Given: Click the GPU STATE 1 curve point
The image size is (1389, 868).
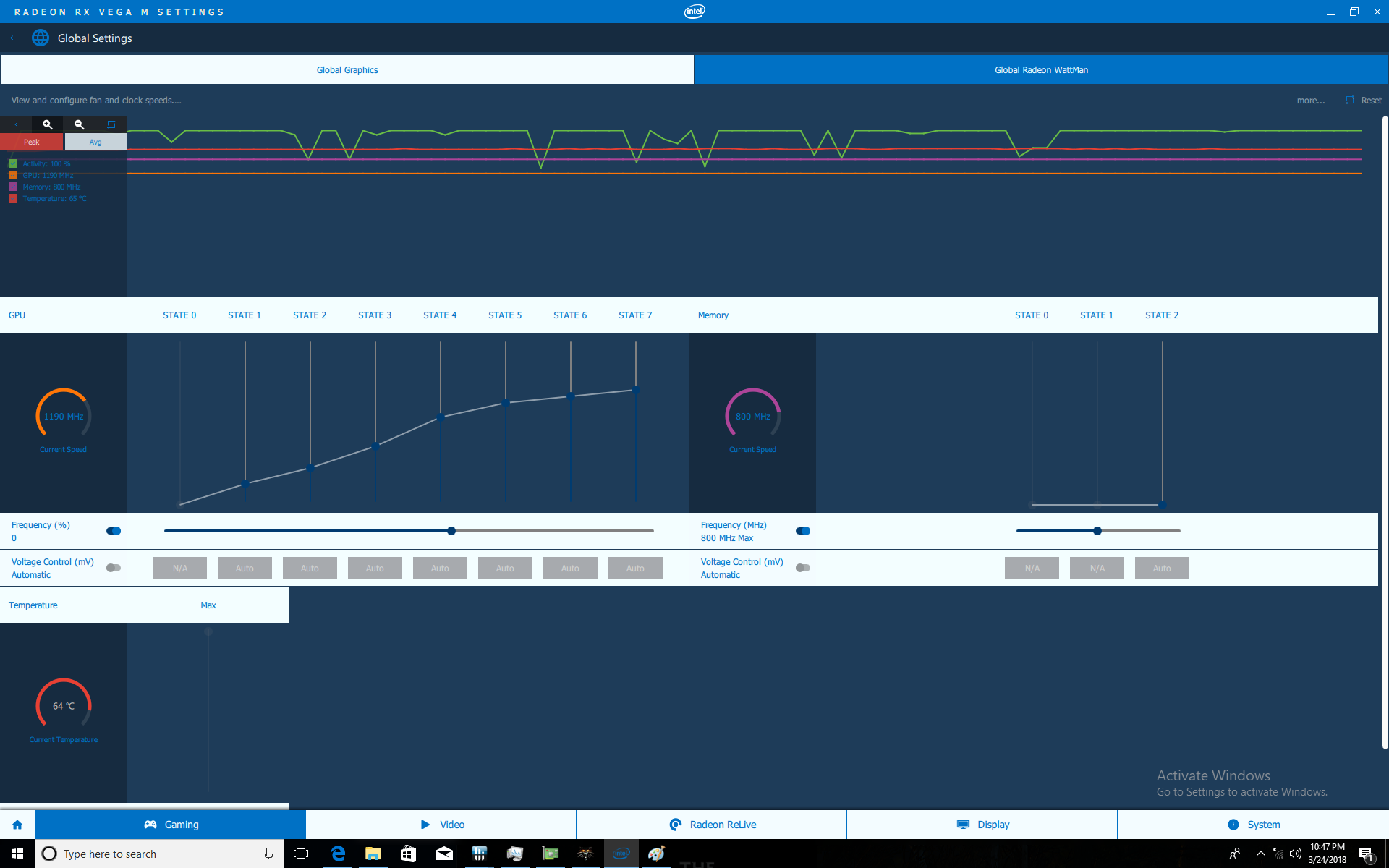Looking at the screenshot, I should [245, 483].
